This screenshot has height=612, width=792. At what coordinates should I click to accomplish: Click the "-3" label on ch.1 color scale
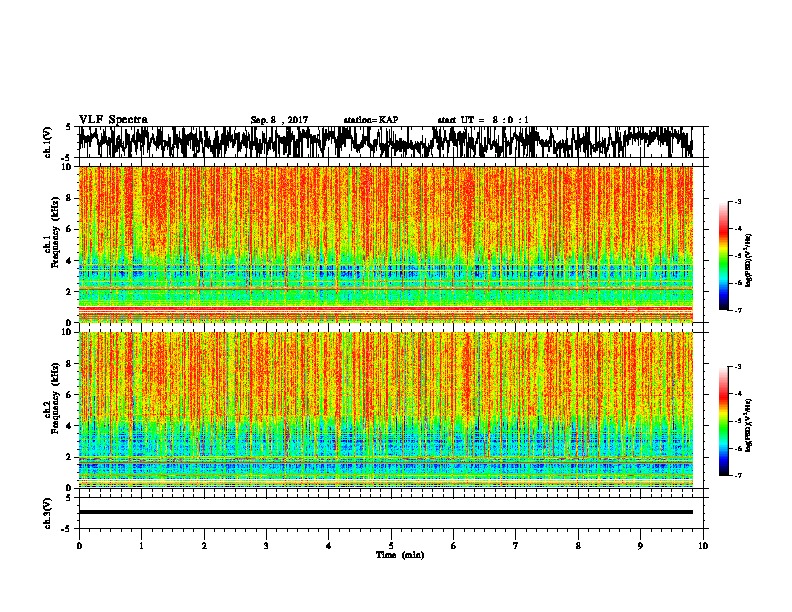click(737, 201)
